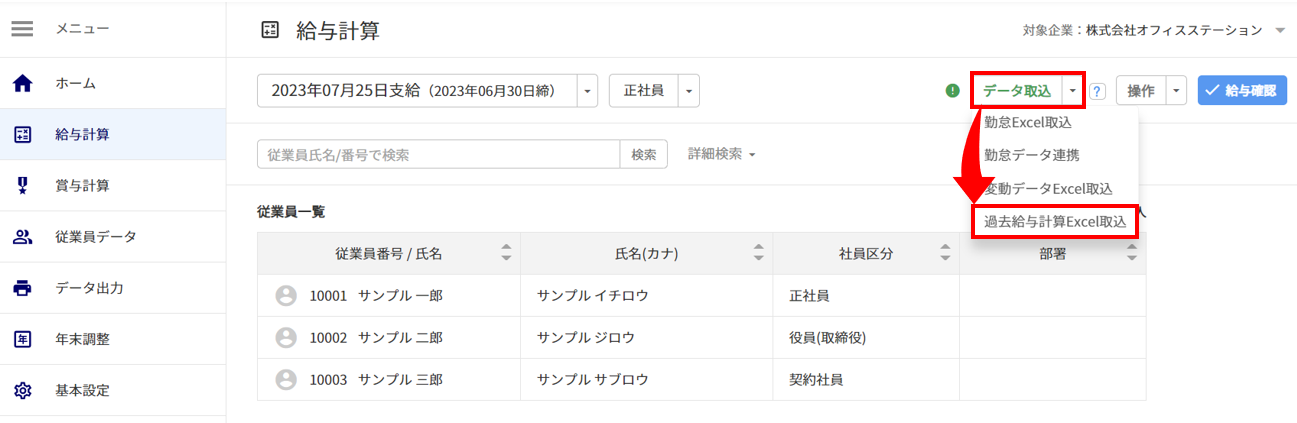This screenshot has width=1297, height=423.
Task: Select 勤怠Excel取込 menu entry
Action: click(x=1027, y=122)
